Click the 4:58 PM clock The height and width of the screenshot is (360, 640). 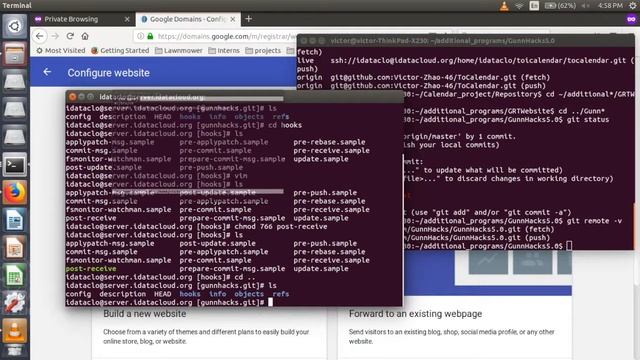point(610,6)
